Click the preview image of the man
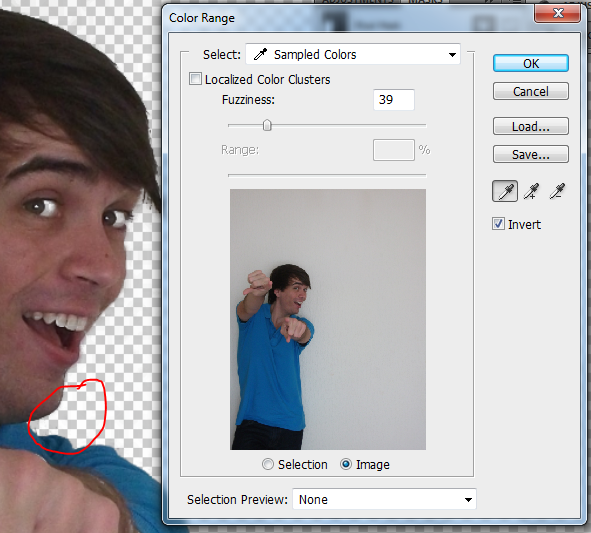The height and width of the screenshot is (533, 591). (328, 319)
